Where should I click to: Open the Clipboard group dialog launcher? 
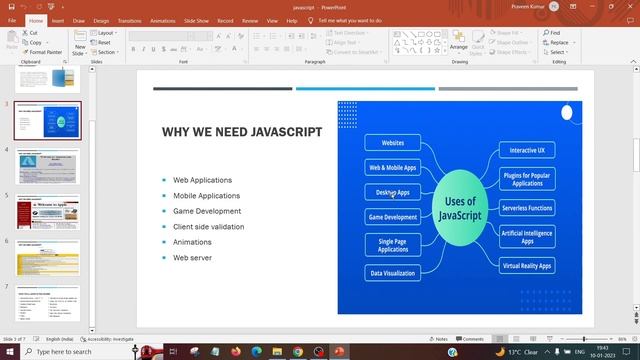click(64, 62)
